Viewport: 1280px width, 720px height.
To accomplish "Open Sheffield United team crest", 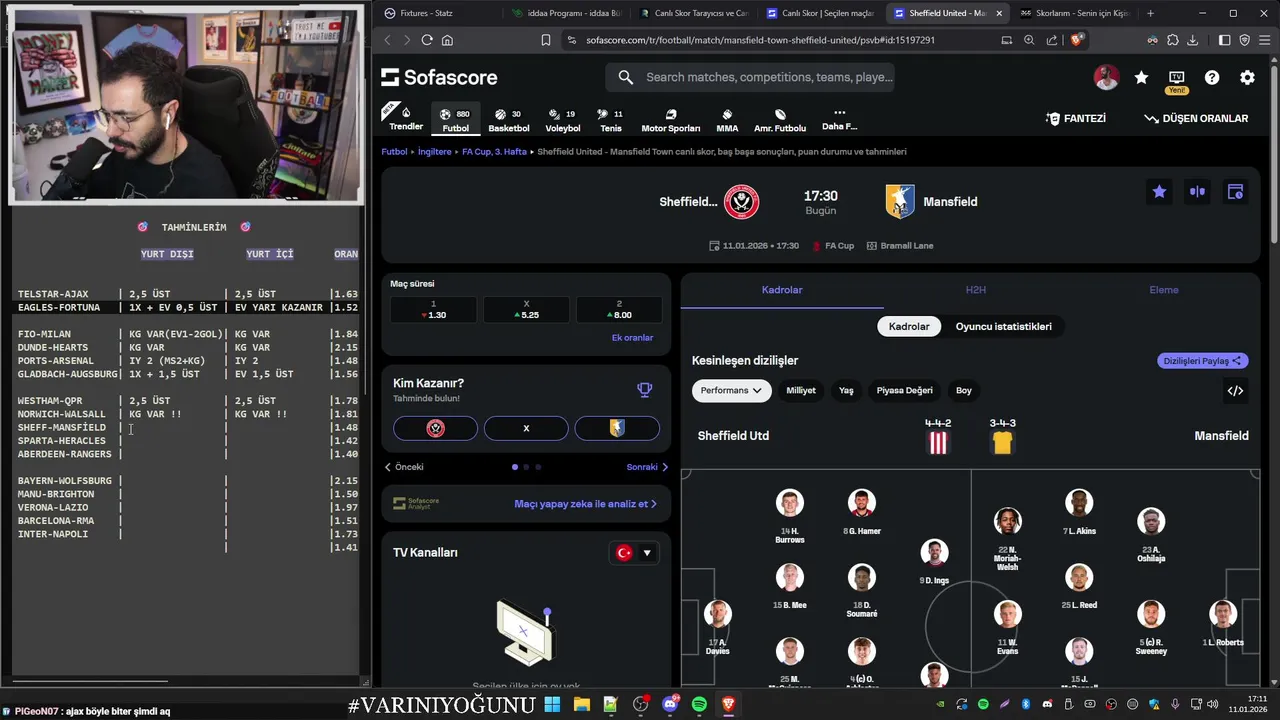I will coord(741,202).
